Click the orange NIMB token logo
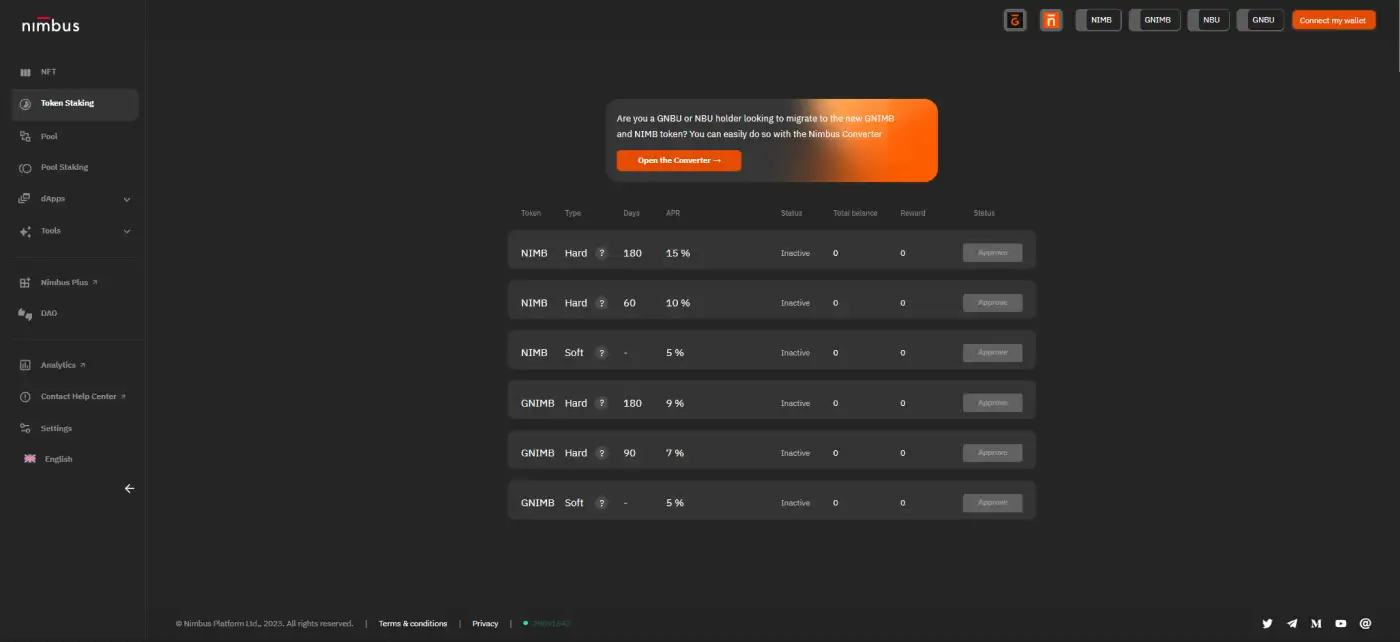The width and height of the screenshot is (1400, 642). click(x=1051, y=20)
